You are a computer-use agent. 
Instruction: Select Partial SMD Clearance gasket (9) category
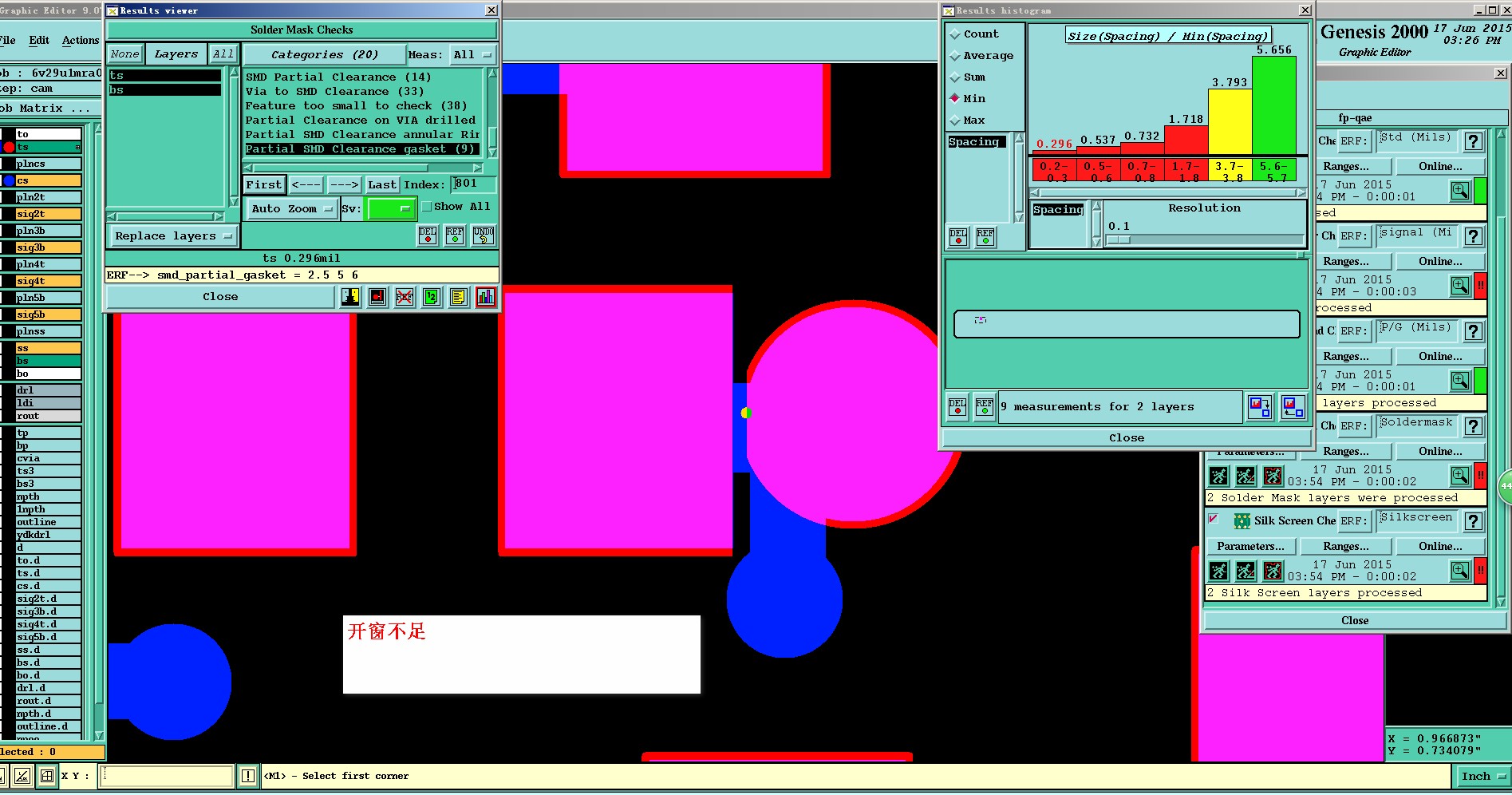pyautogui.click(x=362, y=149)
